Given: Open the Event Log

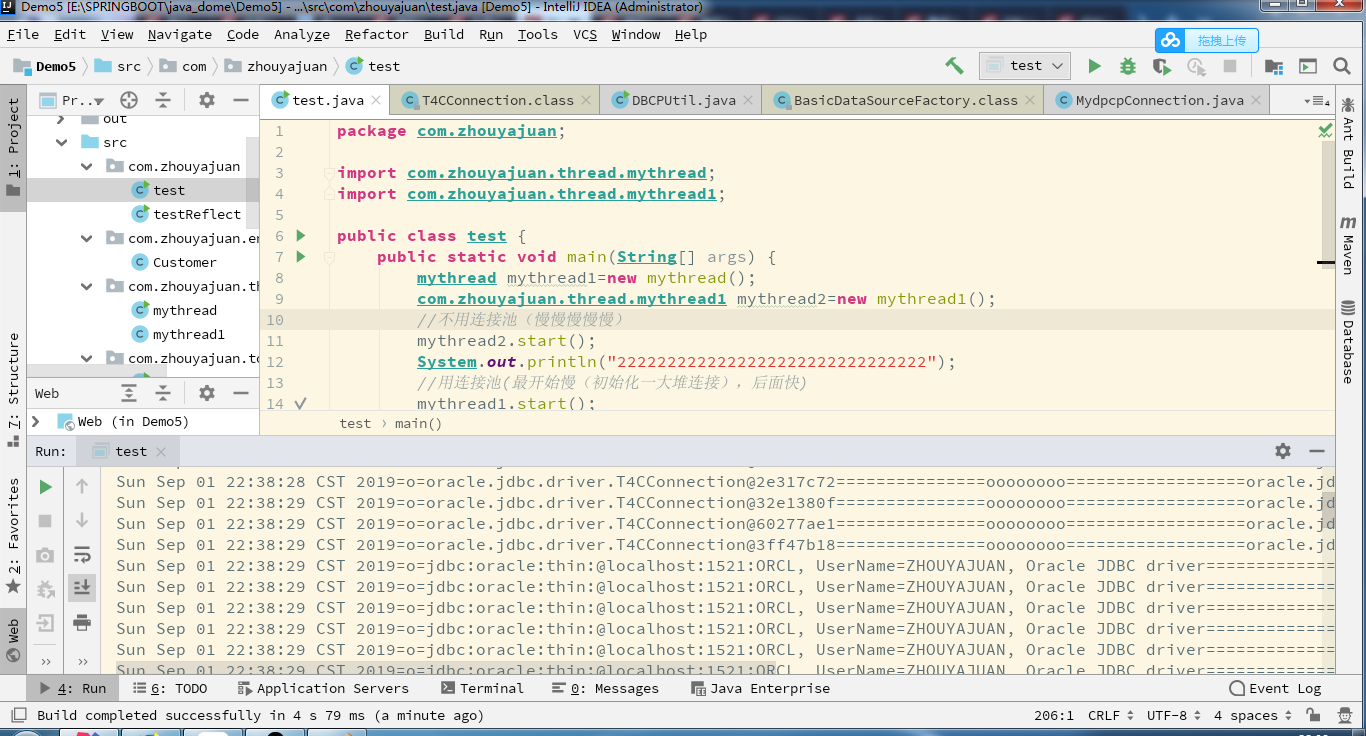Looking at the screenshot, I should [x=1275, y=688].
